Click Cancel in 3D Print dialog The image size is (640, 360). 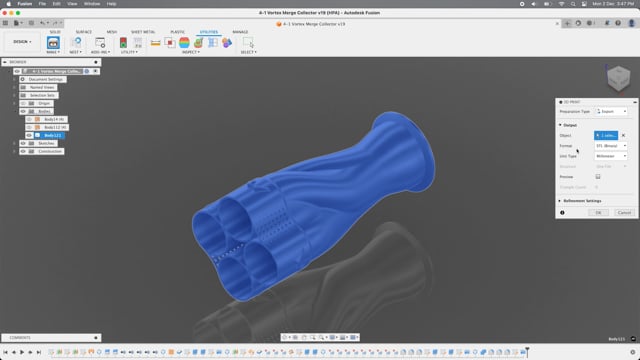[624, 213]
